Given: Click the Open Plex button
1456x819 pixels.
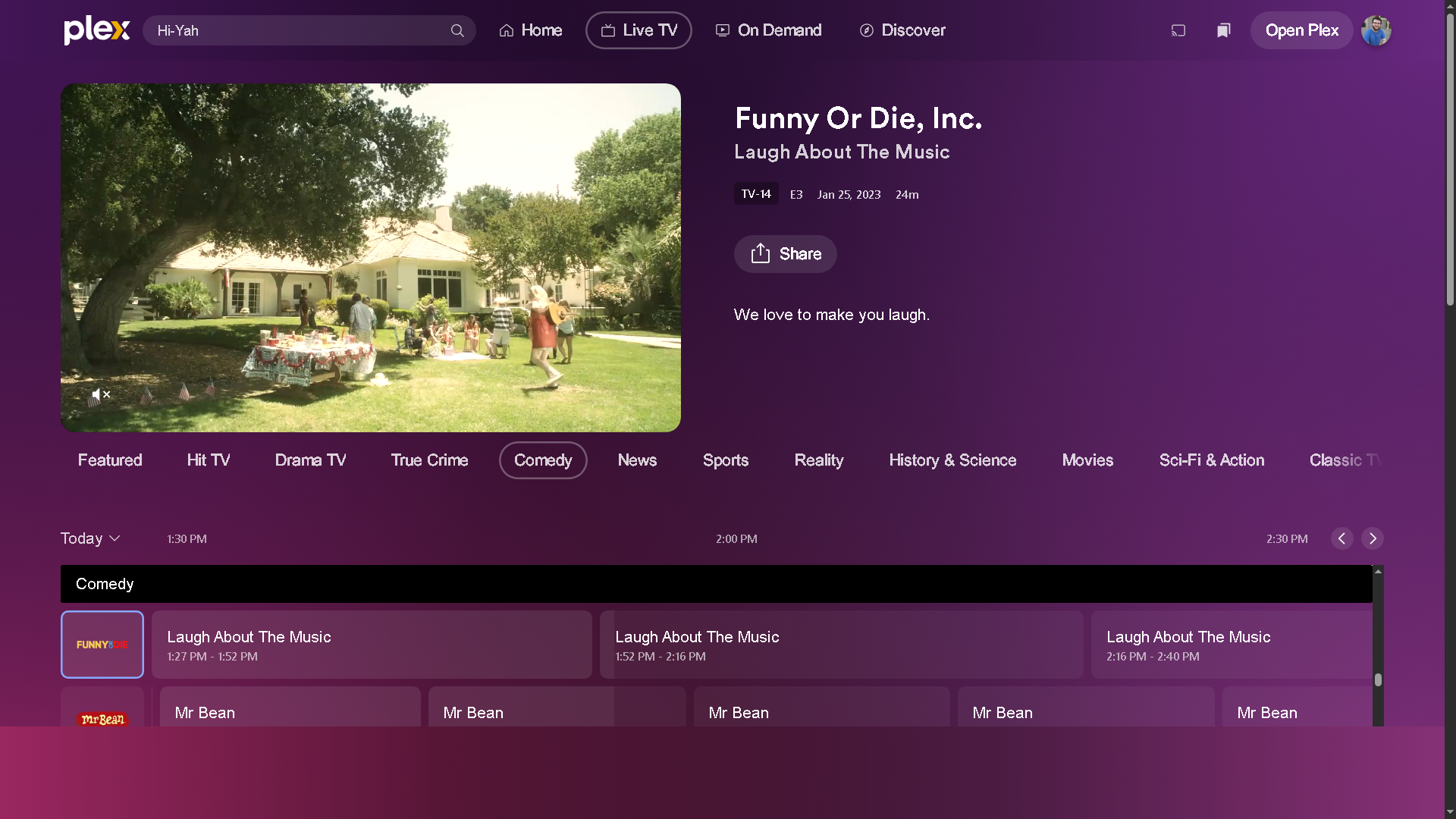Looking at the screenshot, I should [1301, 30].
